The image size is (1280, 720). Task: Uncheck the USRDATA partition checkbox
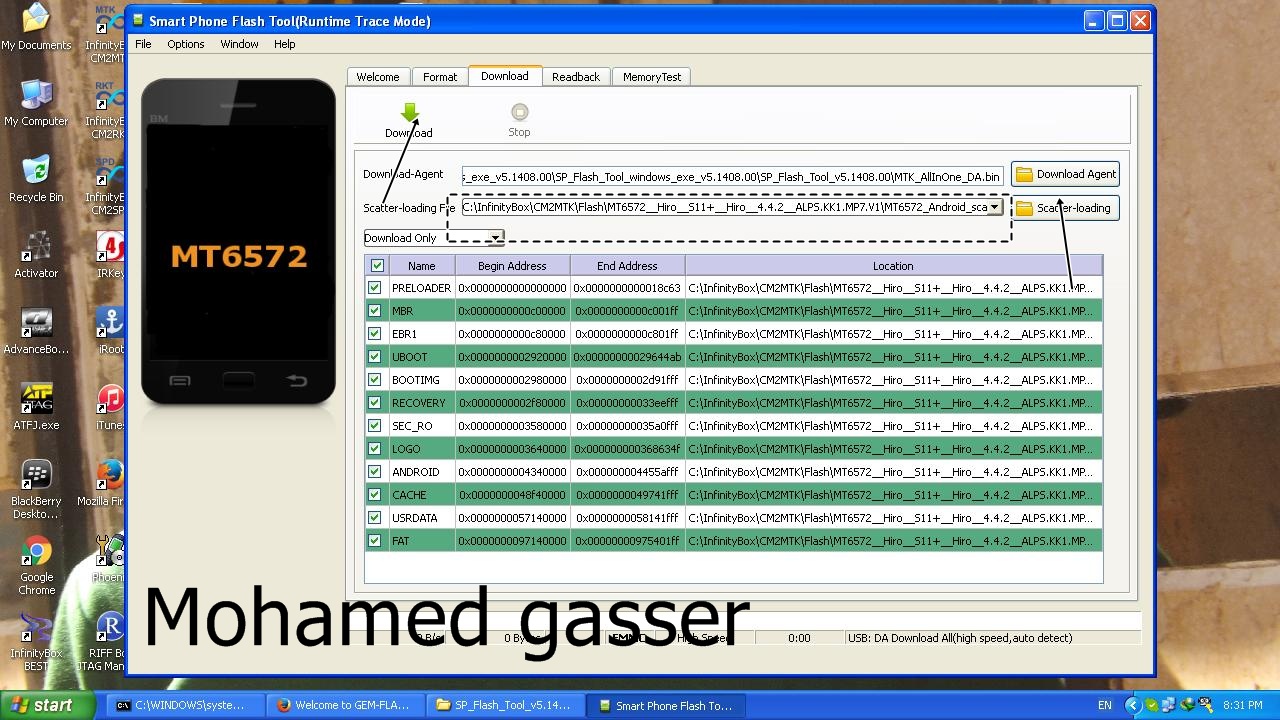pyautogui.click(x=375, y=518)
